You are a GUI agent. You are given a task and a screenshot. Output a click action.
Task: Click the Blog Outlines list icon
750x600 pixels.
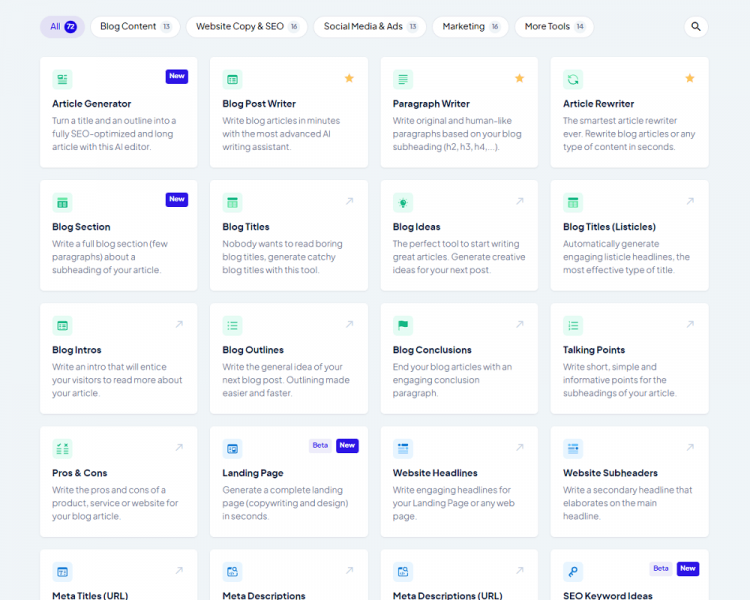[x=232, y=326]
